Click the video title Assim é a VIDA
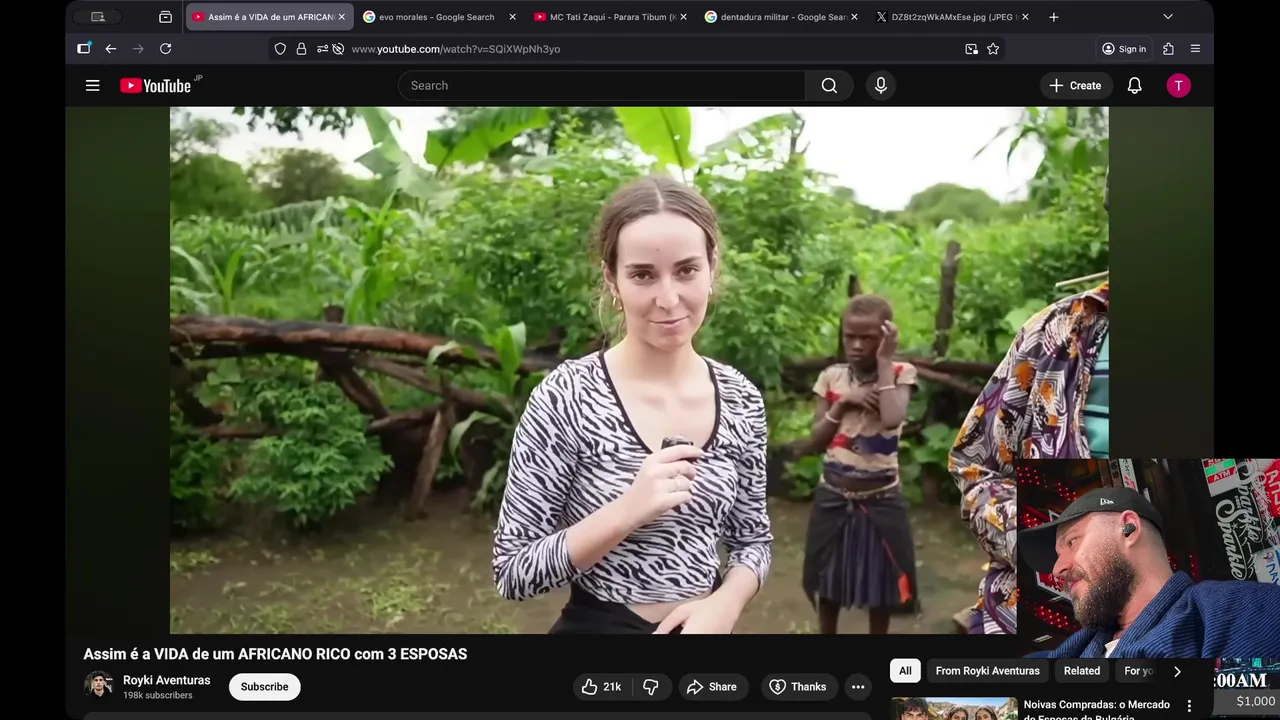Screen dimensions: 1280x720 pos(275,654)
